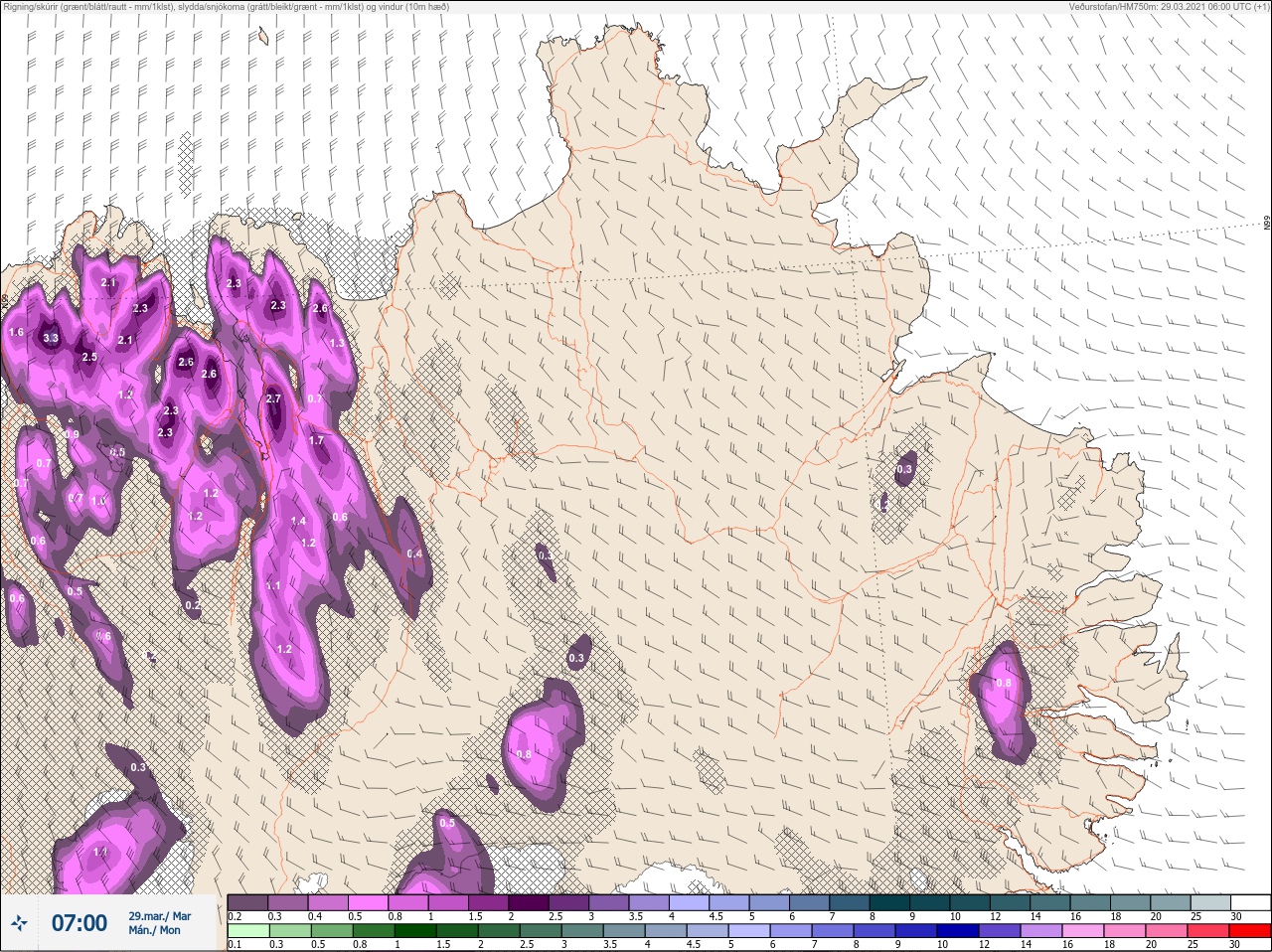This screenshot has height=952, width=1272.
Task: Click the 1.6 precipitation value on the map
Action: click(16, 333)
